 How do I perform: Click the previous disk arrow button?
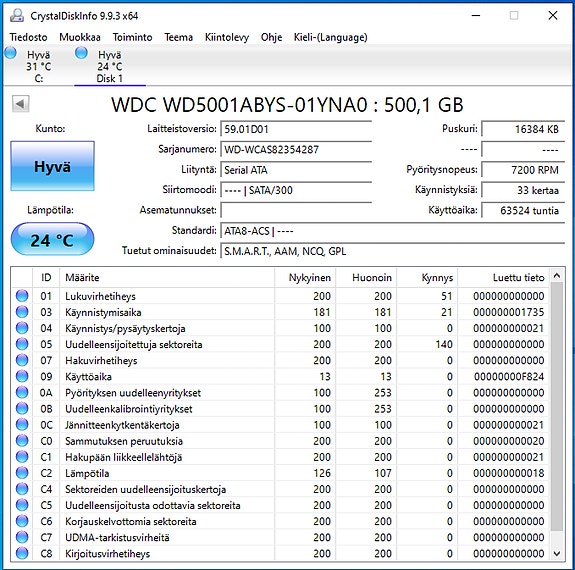click(21, 104)
